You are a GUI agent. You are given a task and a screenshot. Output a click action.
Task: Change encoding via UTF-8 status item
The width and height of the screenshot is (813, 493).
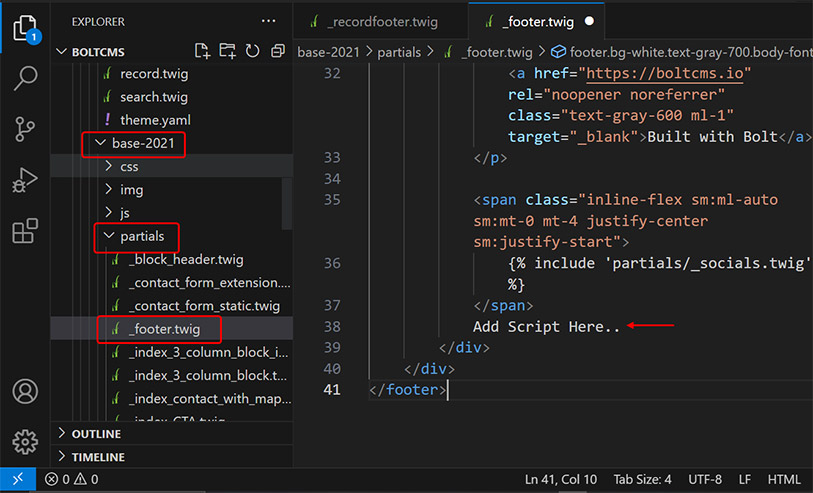pos(705,480)
